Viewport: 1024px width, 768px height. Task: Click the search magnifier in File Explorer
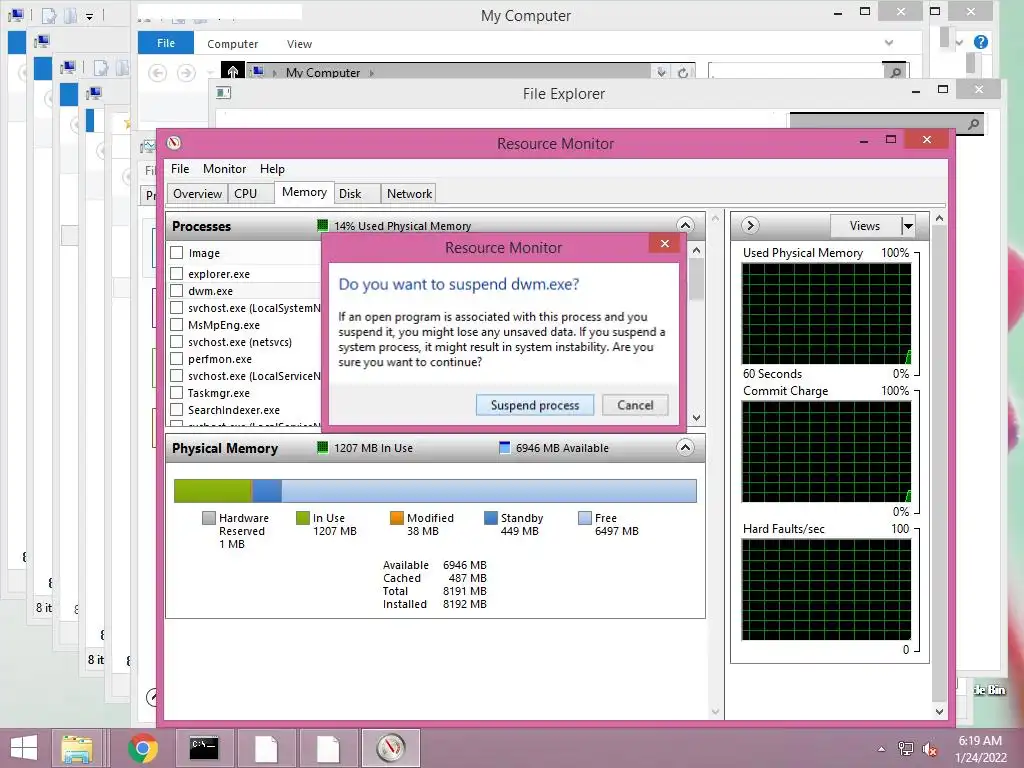coord(973,123)
